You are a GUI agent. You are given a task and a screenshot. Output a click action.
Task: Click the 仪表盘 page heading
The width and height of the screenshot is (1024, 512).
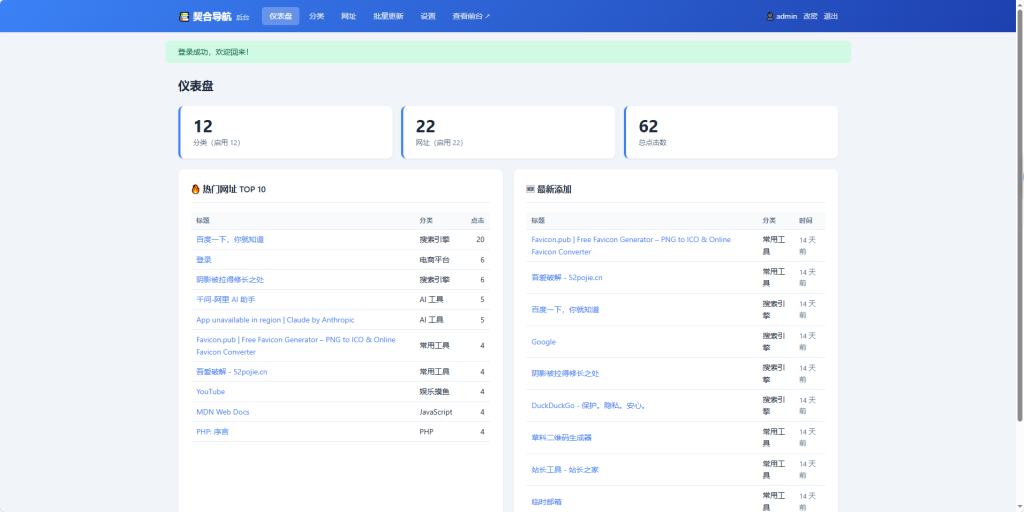[x=195, y=86]
